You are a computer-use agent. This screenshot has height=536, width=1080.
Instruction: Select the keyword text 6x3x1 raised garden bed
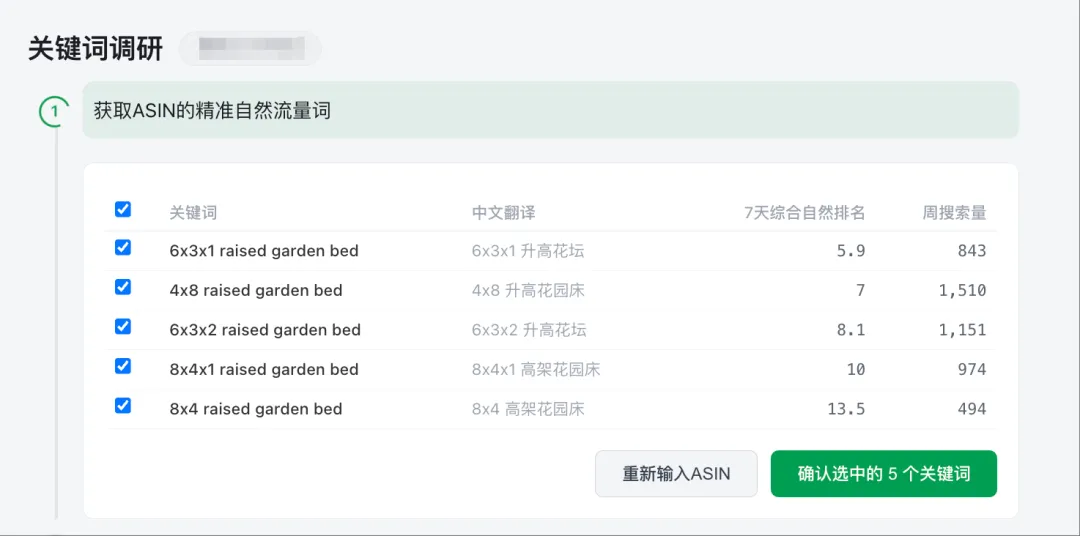(x=264, y=251)
